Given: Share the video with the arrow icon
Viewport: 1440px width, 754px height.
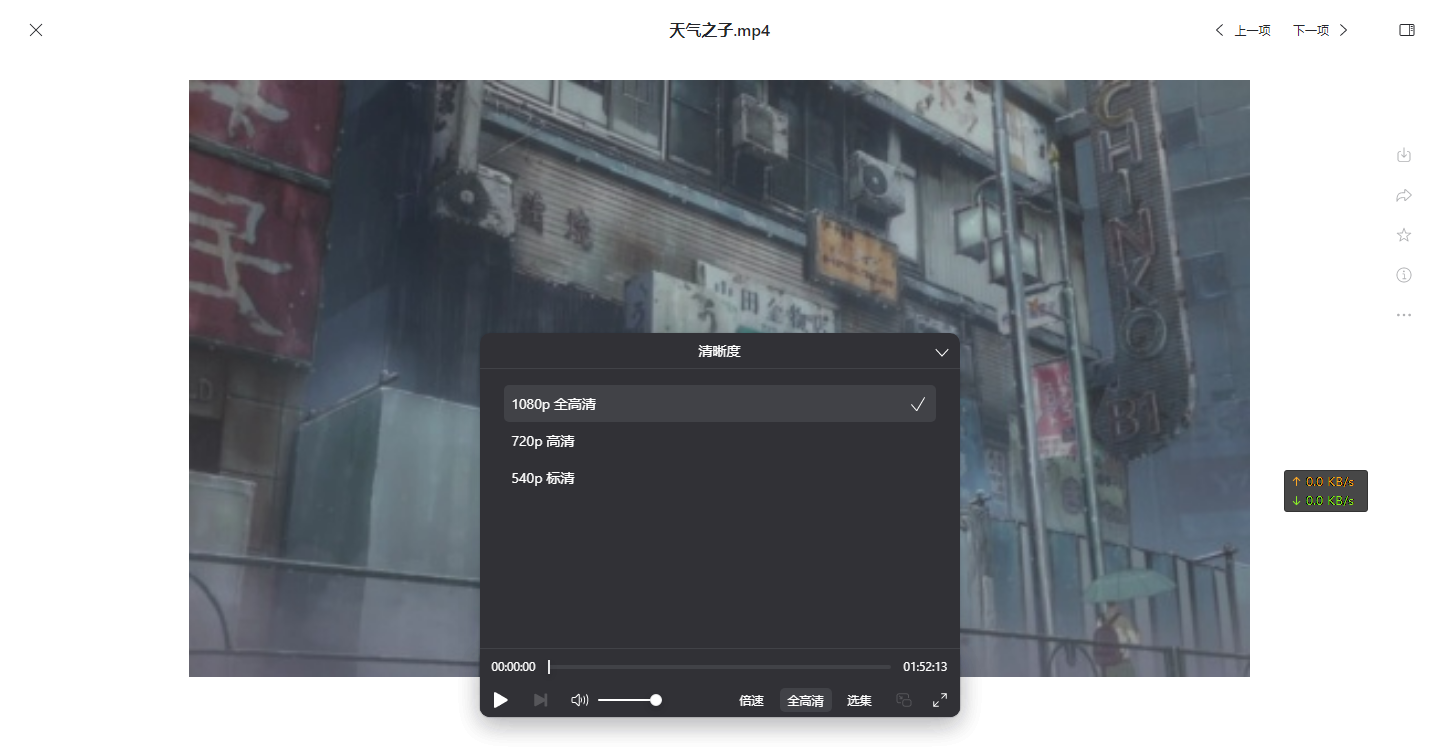Looking at the screenshot, I should click(1404, 195).
